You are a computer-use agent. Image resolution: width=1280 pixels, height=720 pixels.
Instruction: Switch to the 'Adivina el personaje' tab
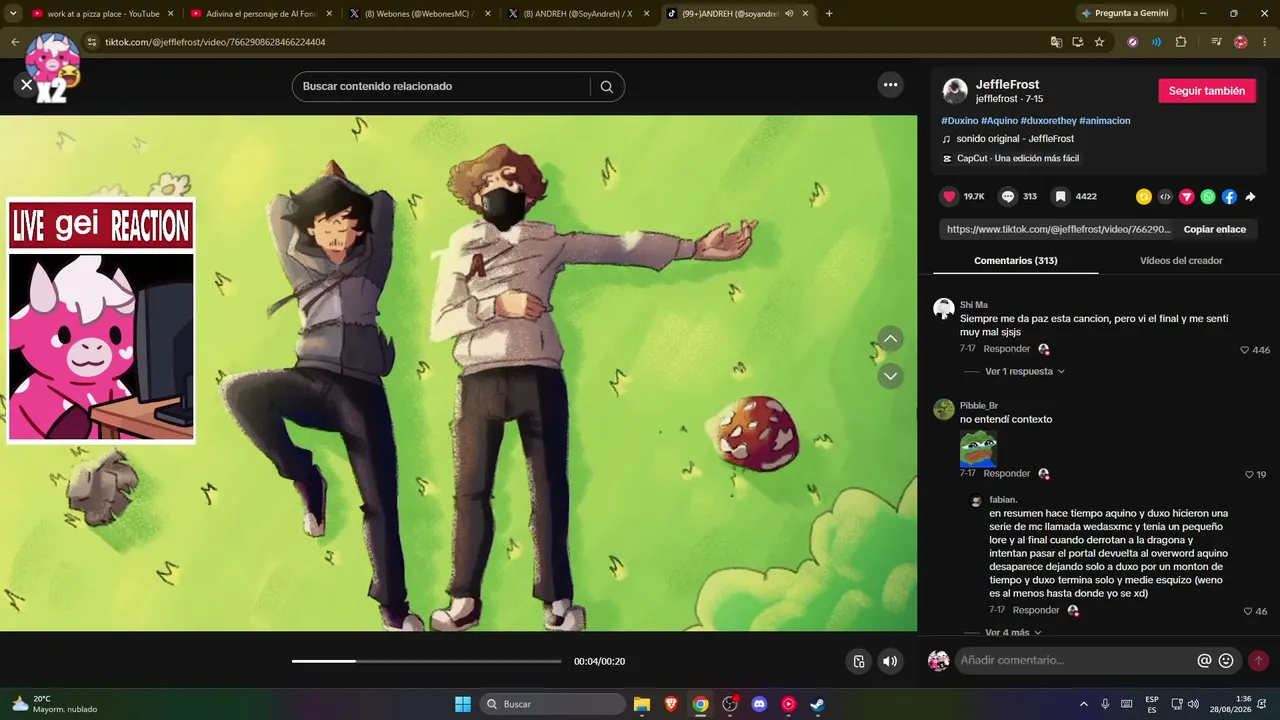coord(262,14)
